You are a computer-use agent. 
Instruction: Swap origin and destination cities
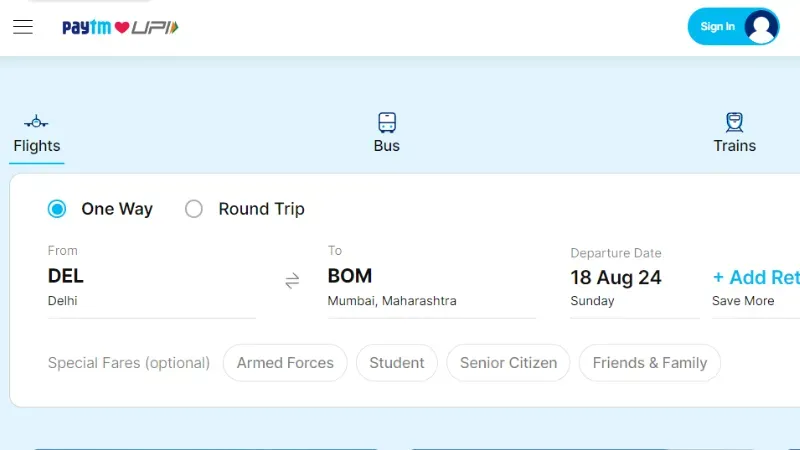(x=292, y=281)
